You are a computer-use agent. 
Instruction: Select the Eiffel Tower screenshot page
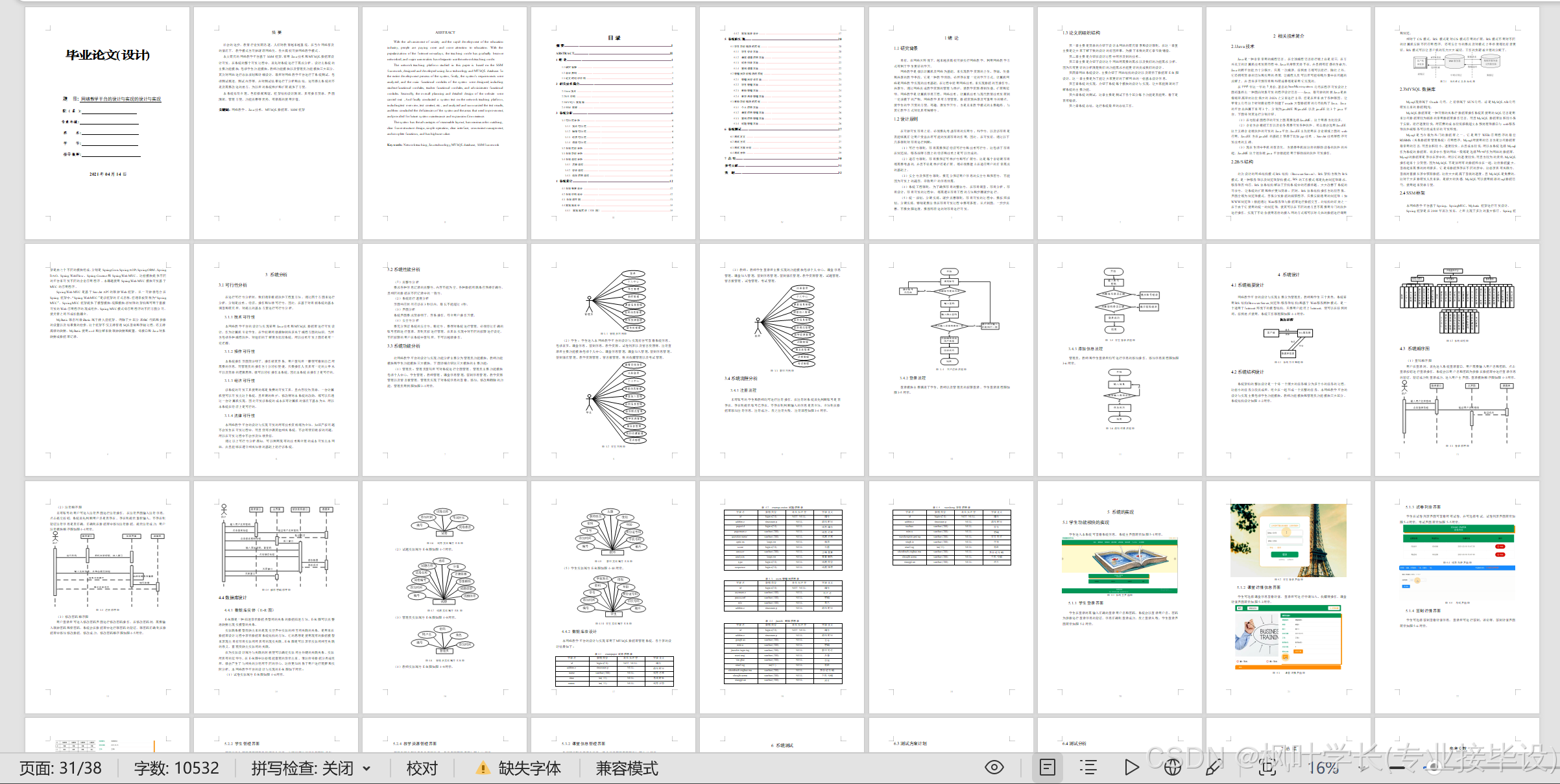coord(1288,597)
